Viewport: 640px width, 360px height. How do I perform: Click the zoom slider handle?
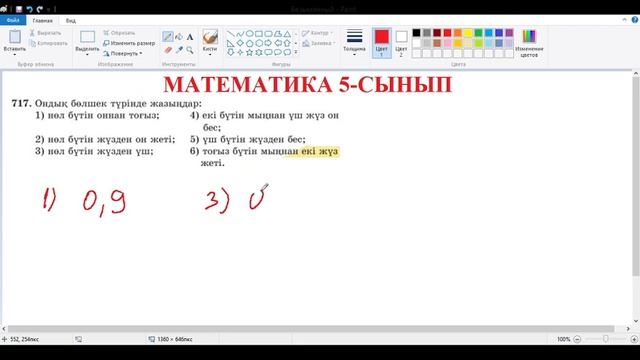coord(606,339)
